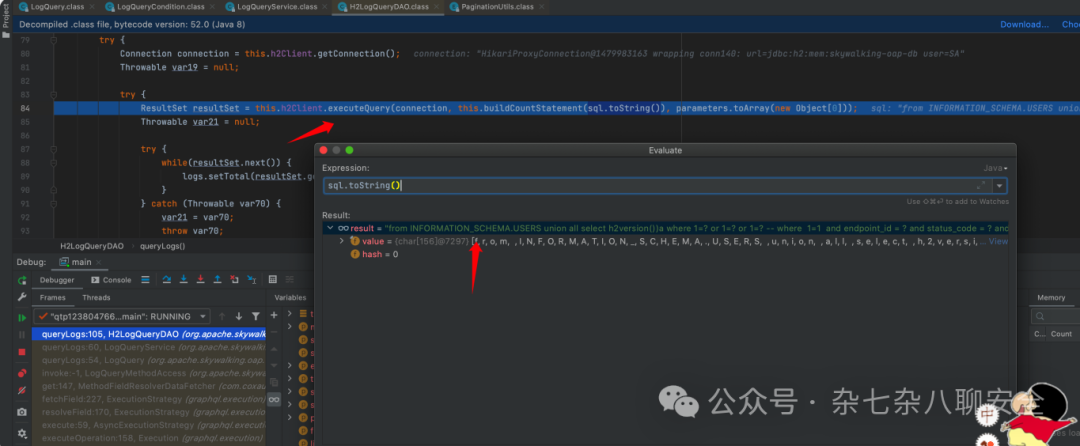Expand the value char array node
This screenshot has height=446, width=1080.
tap(342, 241)
